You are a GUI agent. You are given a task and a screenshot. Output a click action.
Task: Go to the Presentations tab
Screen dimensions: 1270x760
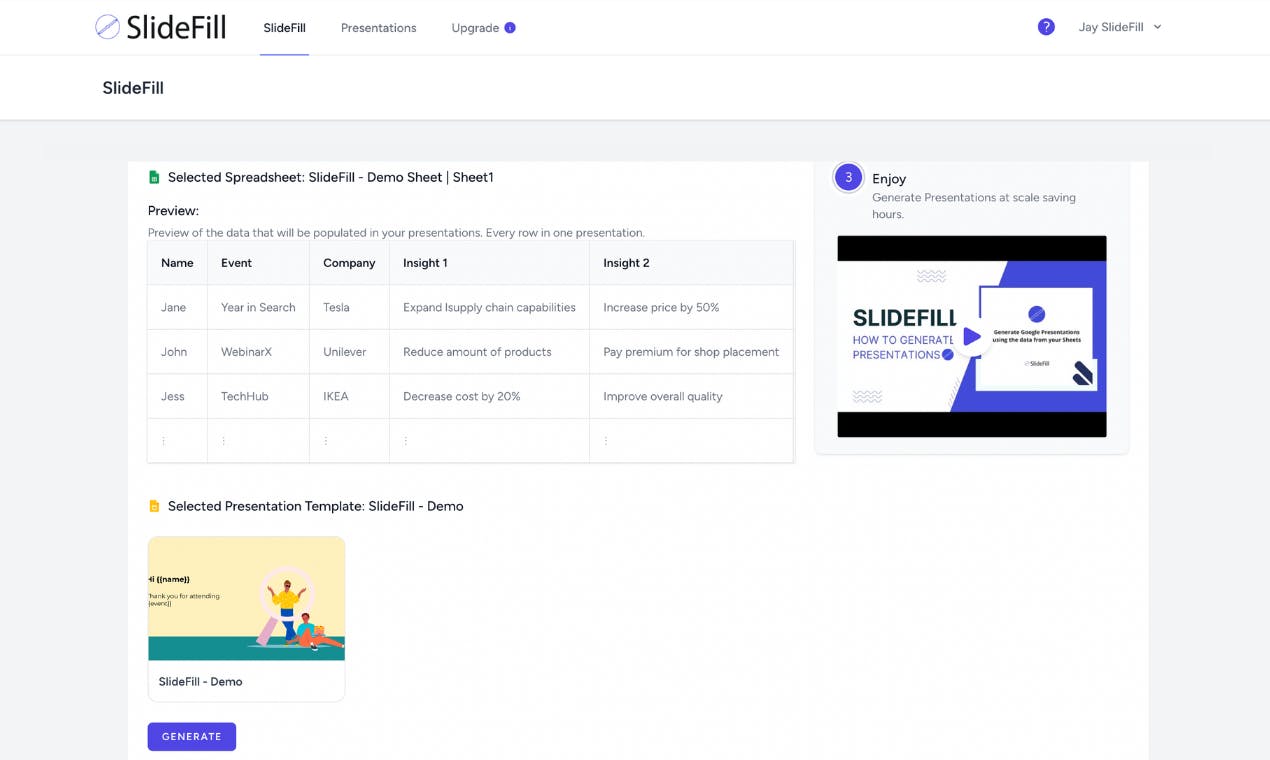point(378,28)
